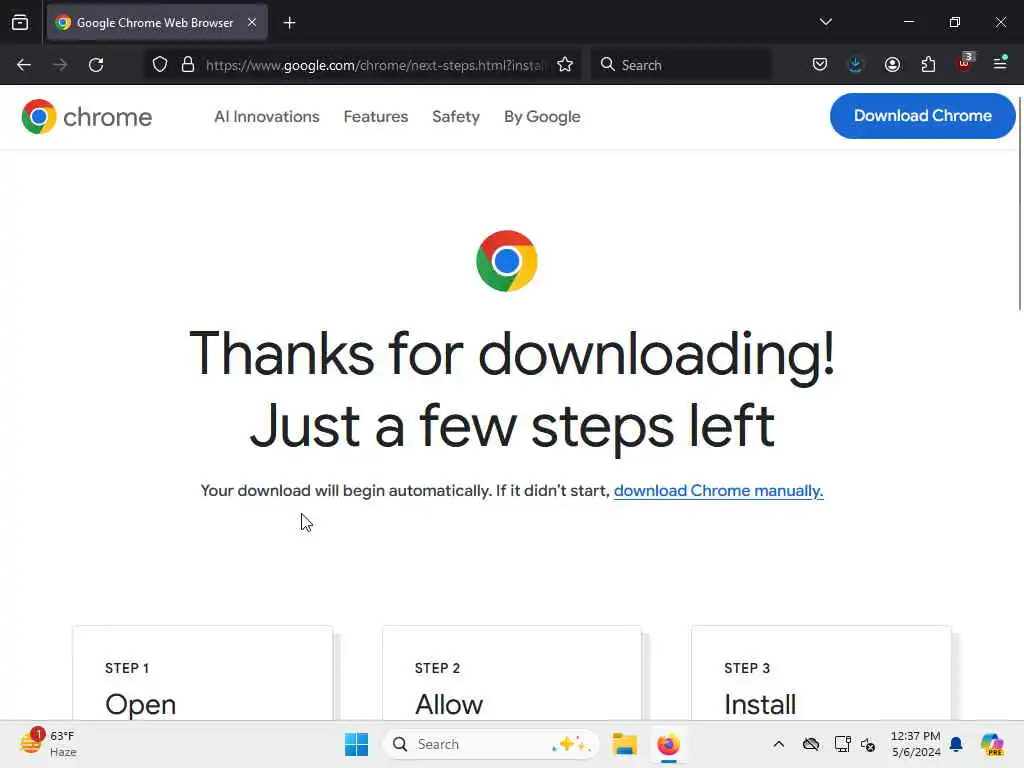The height and width of the screenshot is (768, 1024).
Task: Close the Google Chrome Web Browser tab
Action: pos(252,23)
